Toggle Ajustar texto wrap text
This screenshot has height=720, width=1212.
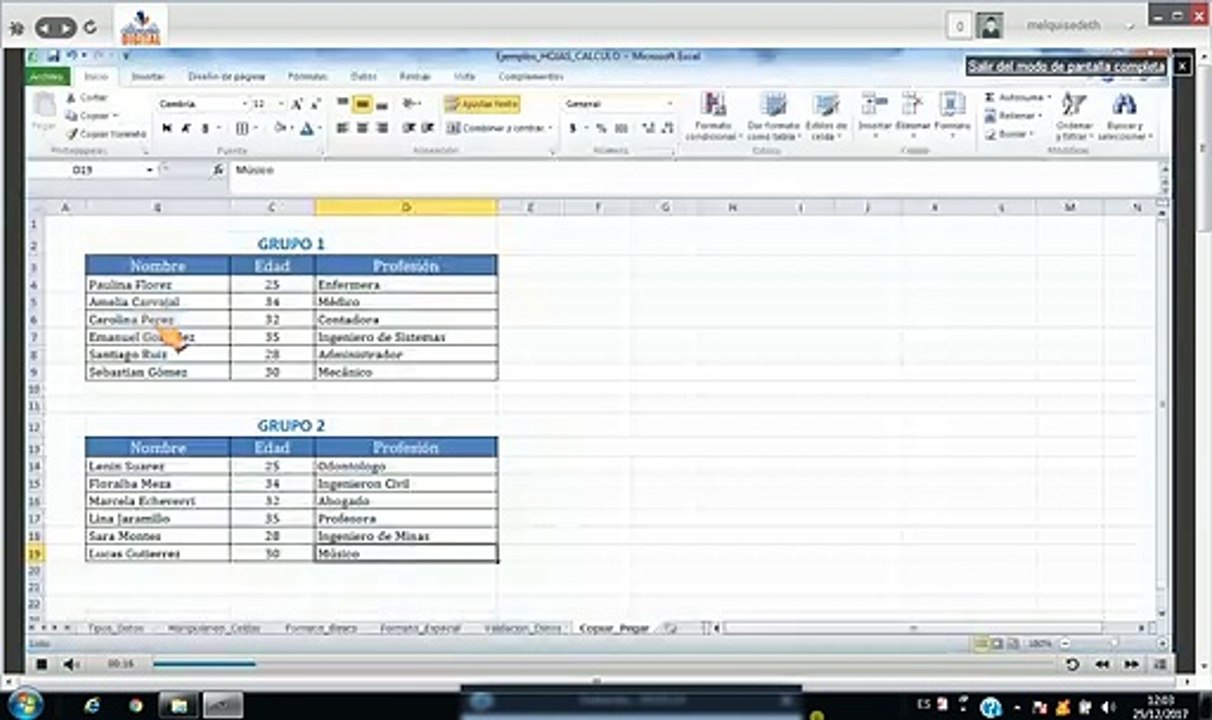(x=482, y=103)
